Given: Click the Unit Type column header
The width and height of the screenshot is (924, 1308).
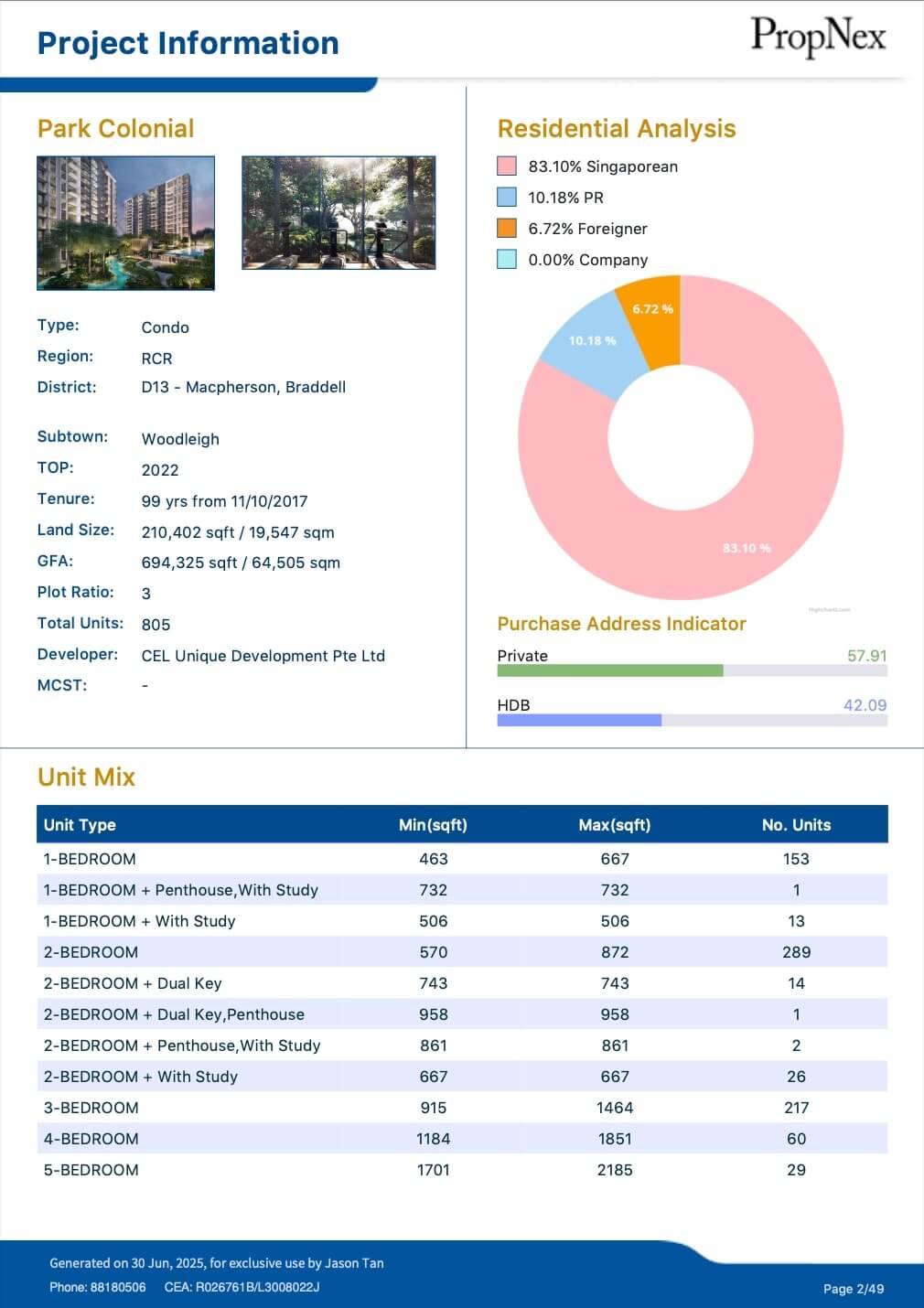Looking at the screenshot, I should tap(80, 825).
